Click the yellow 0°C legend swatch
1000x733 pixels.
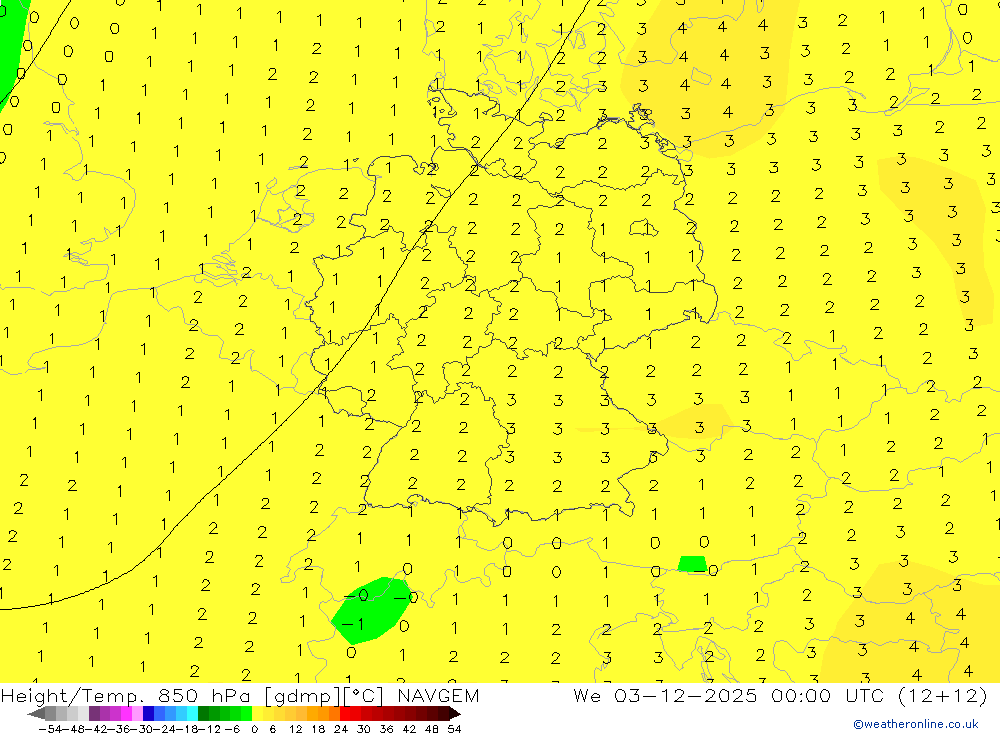pos(258,714)
